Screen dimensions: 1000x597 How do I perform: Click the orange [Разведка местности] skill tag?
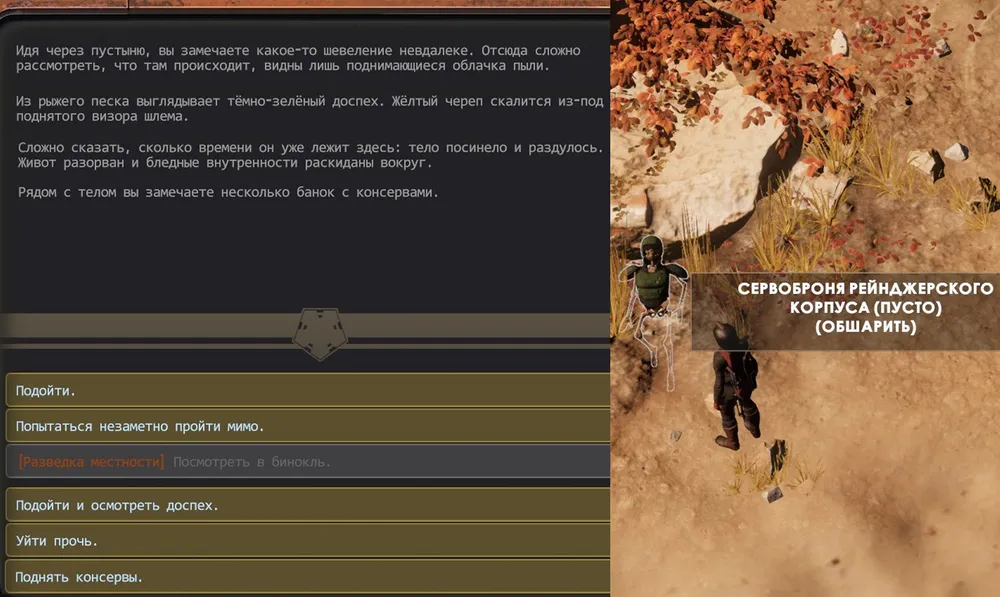(91, 462)
